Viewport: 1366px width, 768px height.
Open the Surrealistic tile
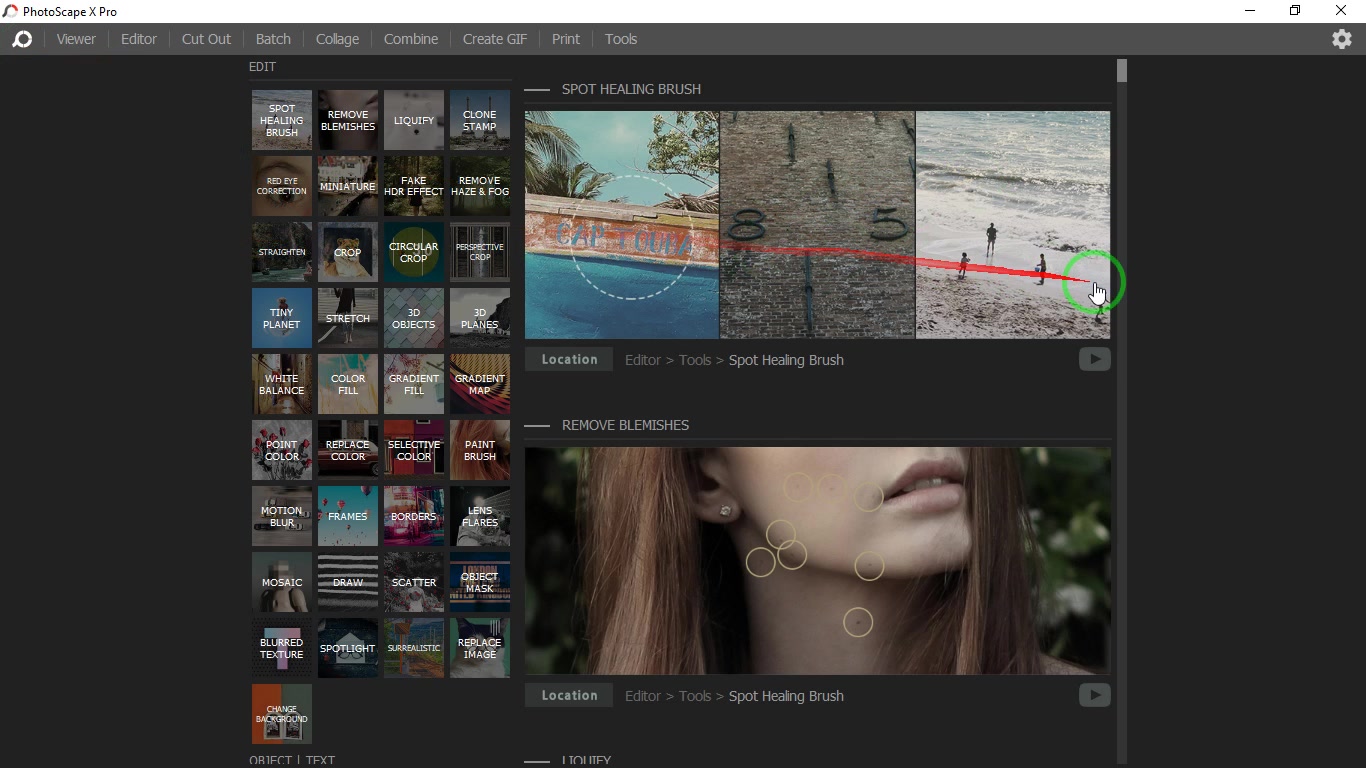tap(414, 648)
